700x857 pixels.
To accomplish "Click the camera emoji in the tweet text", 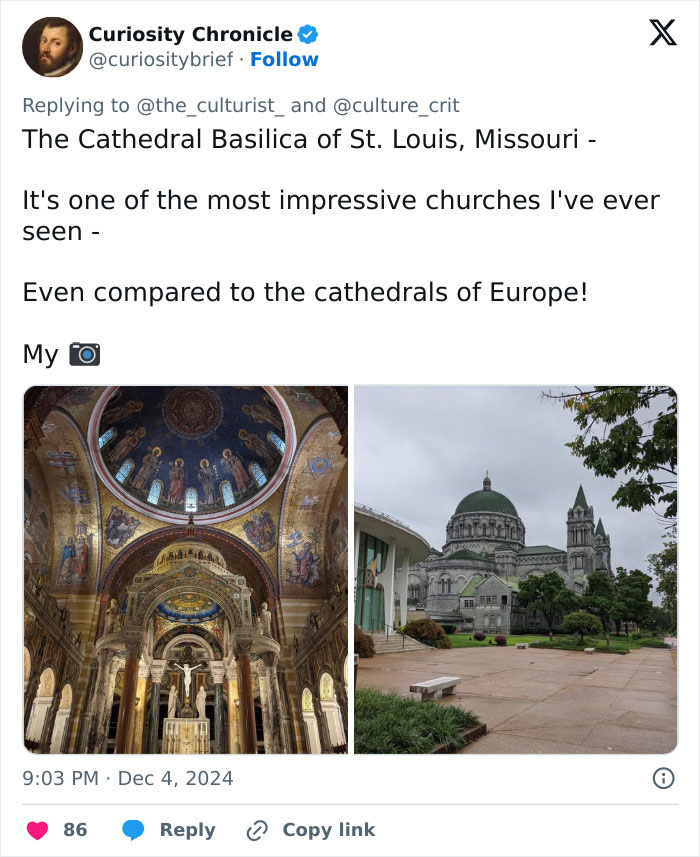I will click(84, 352).
